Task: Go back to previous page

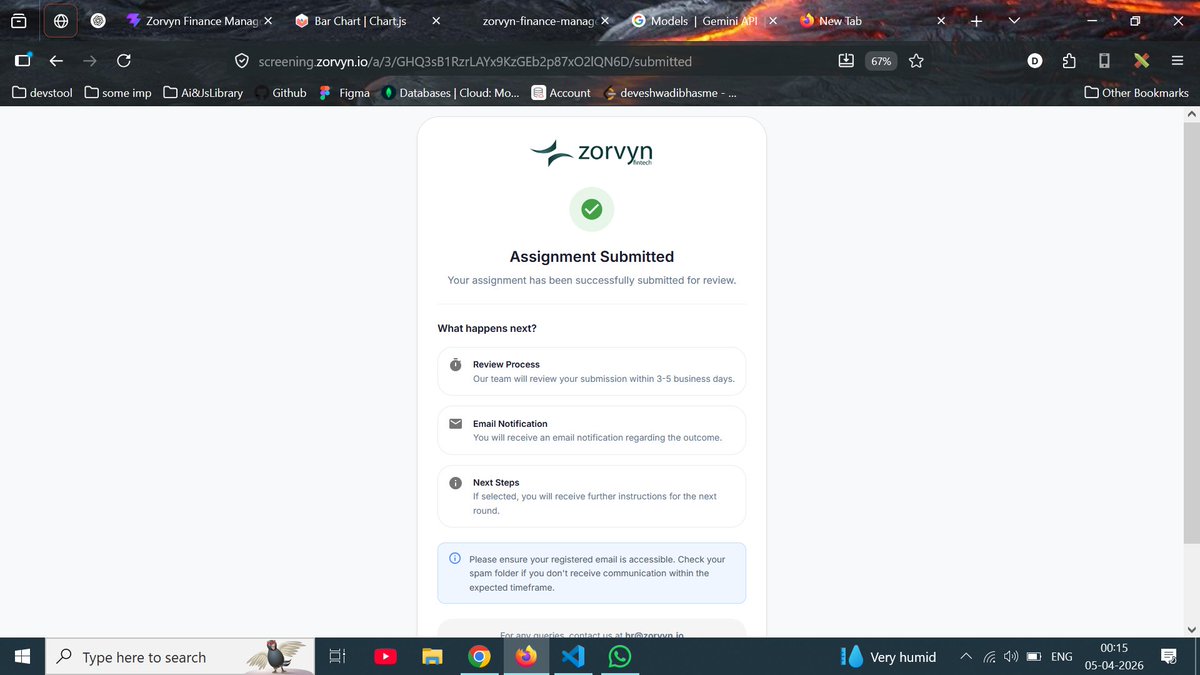Action: coord(57,60)
